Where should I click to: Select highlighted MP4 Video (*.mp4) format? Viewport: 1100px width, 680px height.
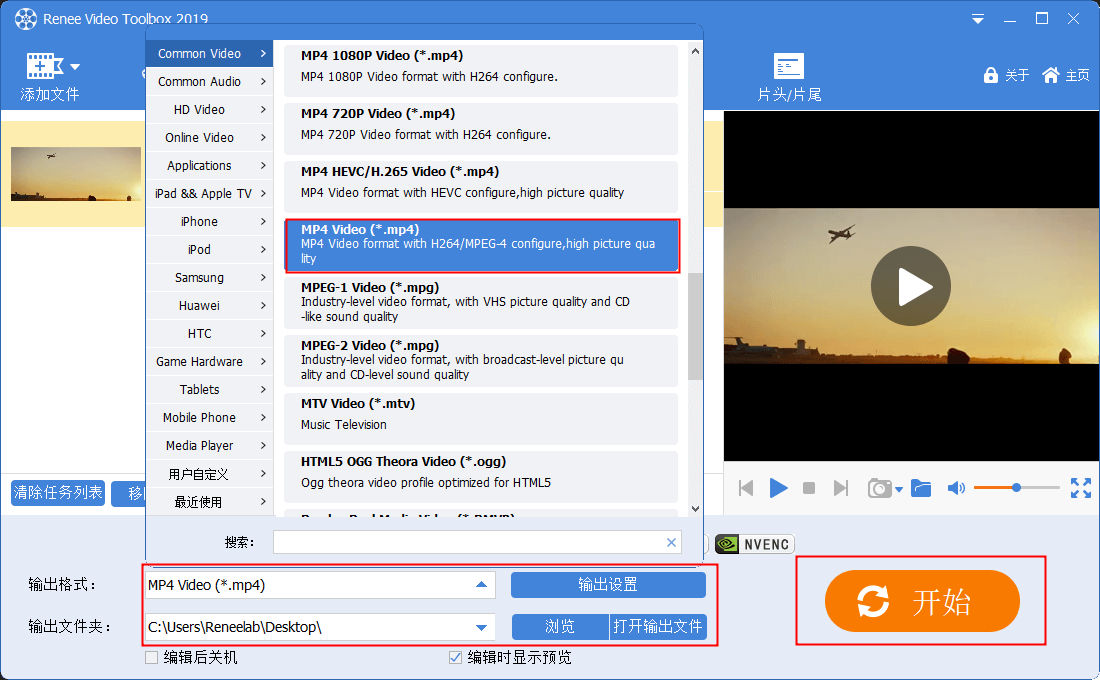[x=481, y=245]
